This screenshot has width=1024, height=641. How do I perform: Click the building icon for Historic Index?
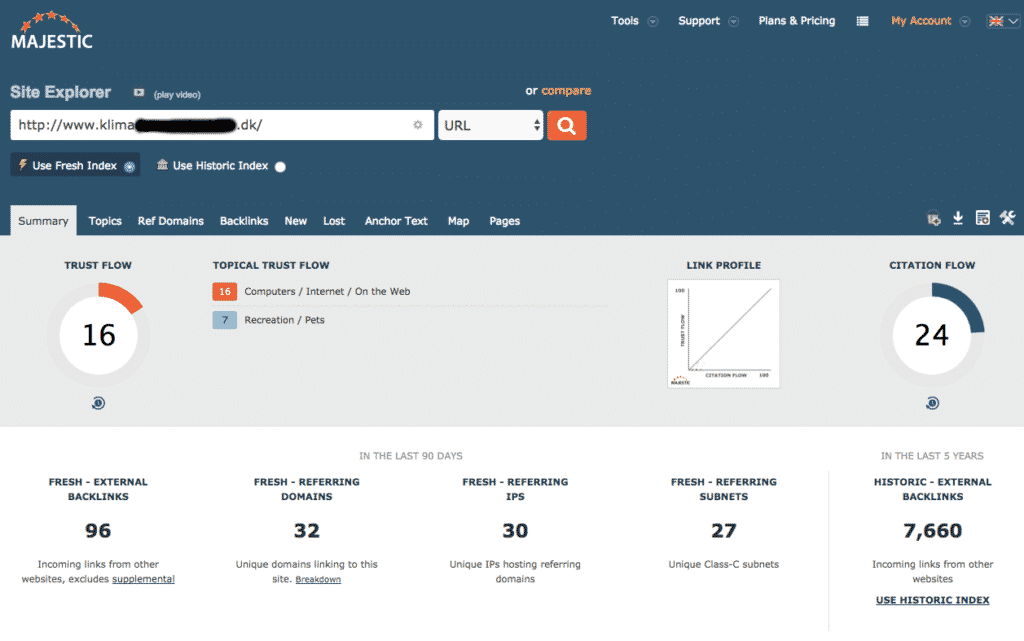coord(162,164)
